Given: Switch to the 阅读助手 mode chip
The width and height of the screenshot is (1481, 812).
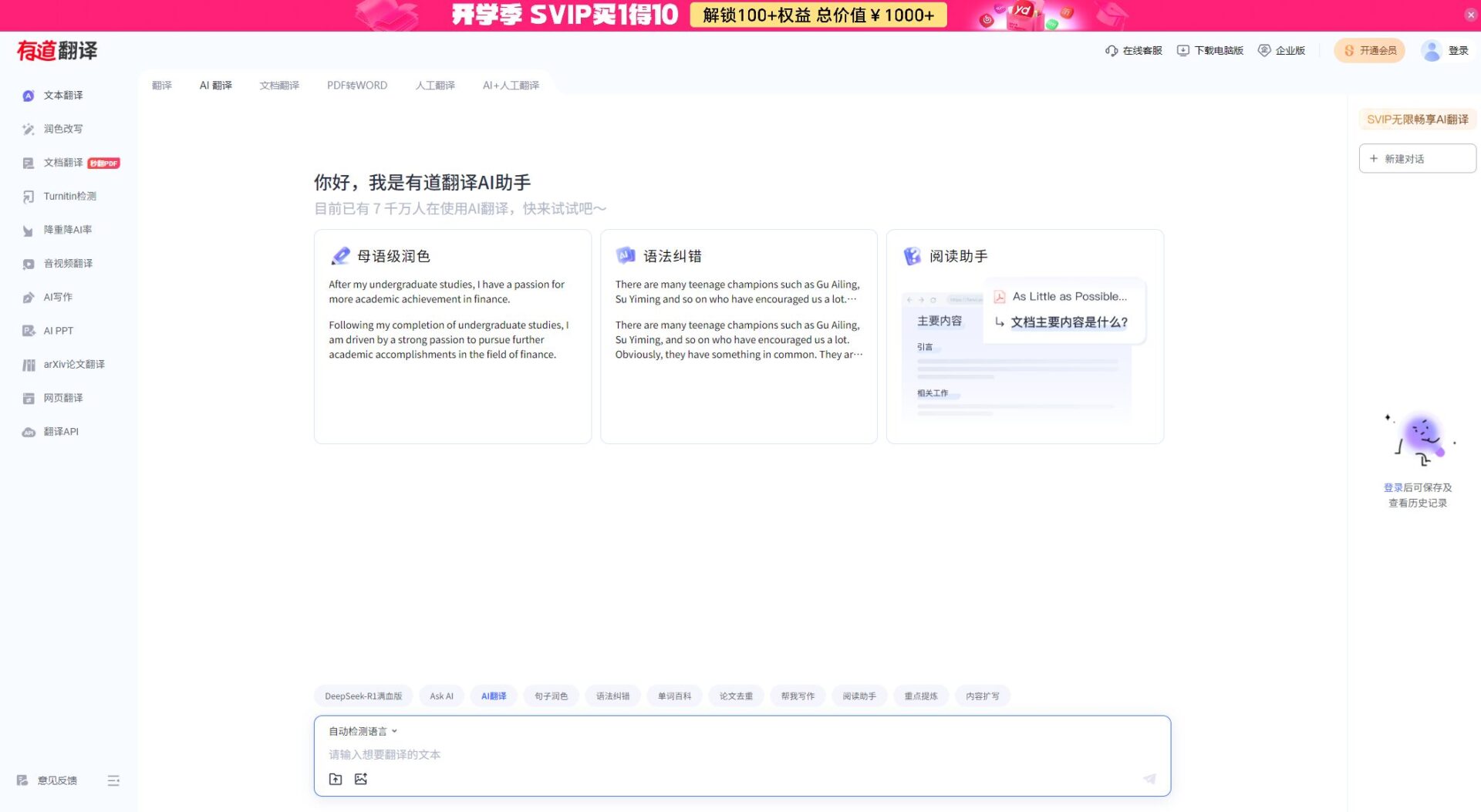Looking at the screenshot, I should click(859, 696).
